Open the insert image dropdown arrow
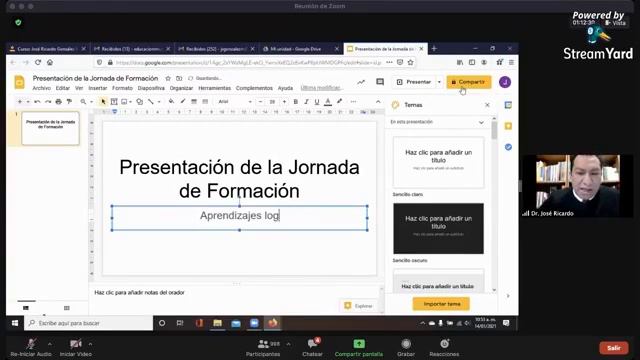Image resolution: width=640 pixels, height=360 pixels. point(130,102)
